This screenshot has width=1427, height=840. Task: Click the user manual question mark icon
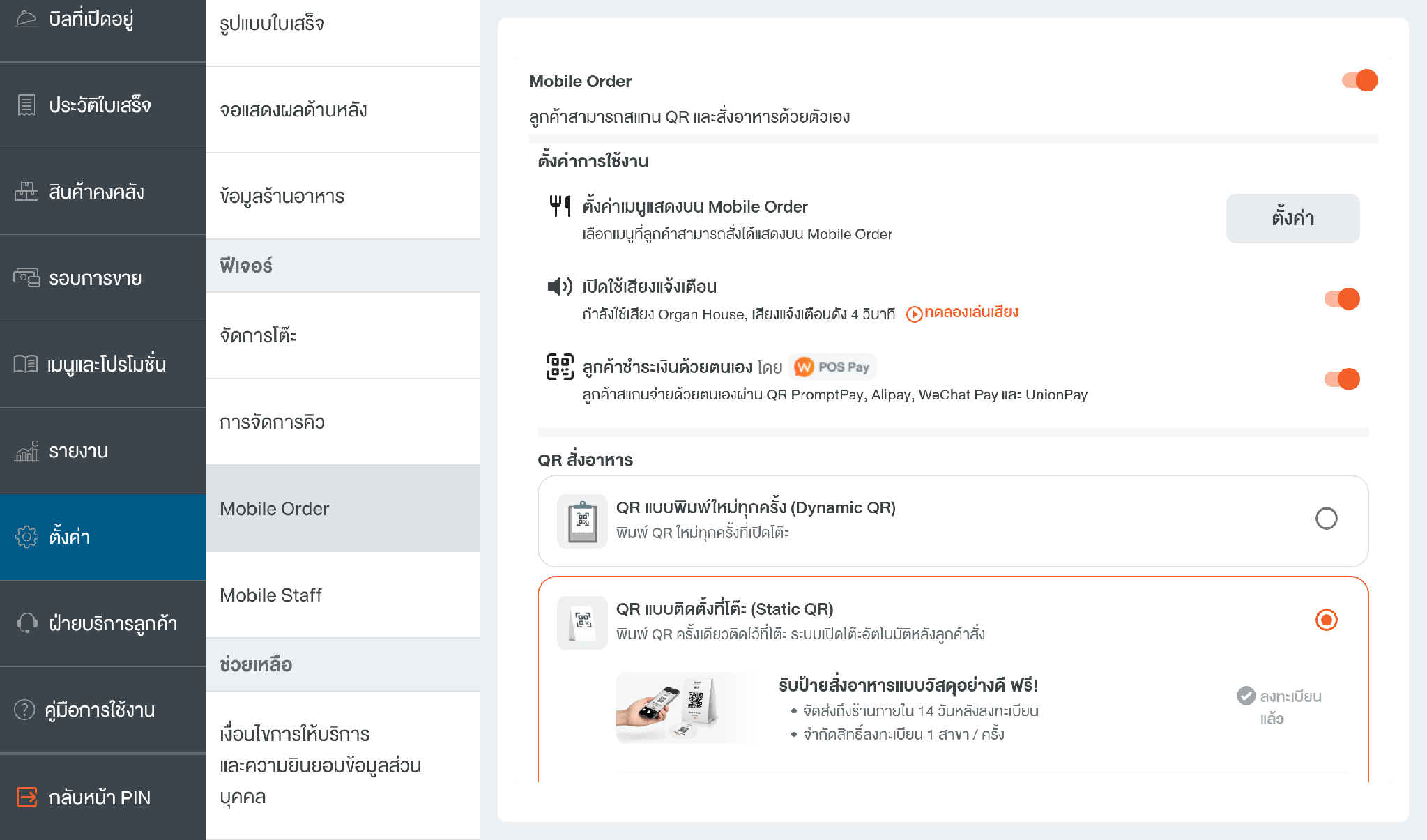(24, 710)
